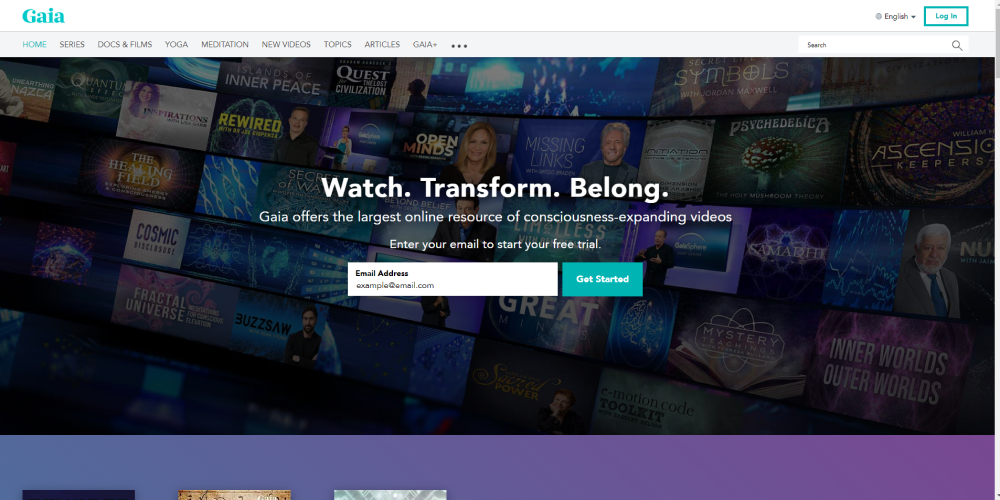Screen dimensions: 1000x500
Task: Open the ARTICLES nav item
Action: click(382, 45)
